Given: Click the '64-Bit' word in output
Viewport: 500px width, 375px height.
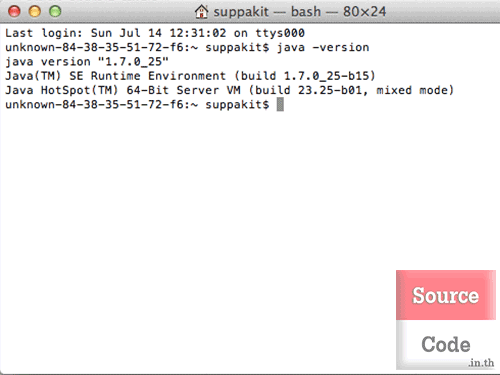Looking at the screenshot, I should click(148, 90).
